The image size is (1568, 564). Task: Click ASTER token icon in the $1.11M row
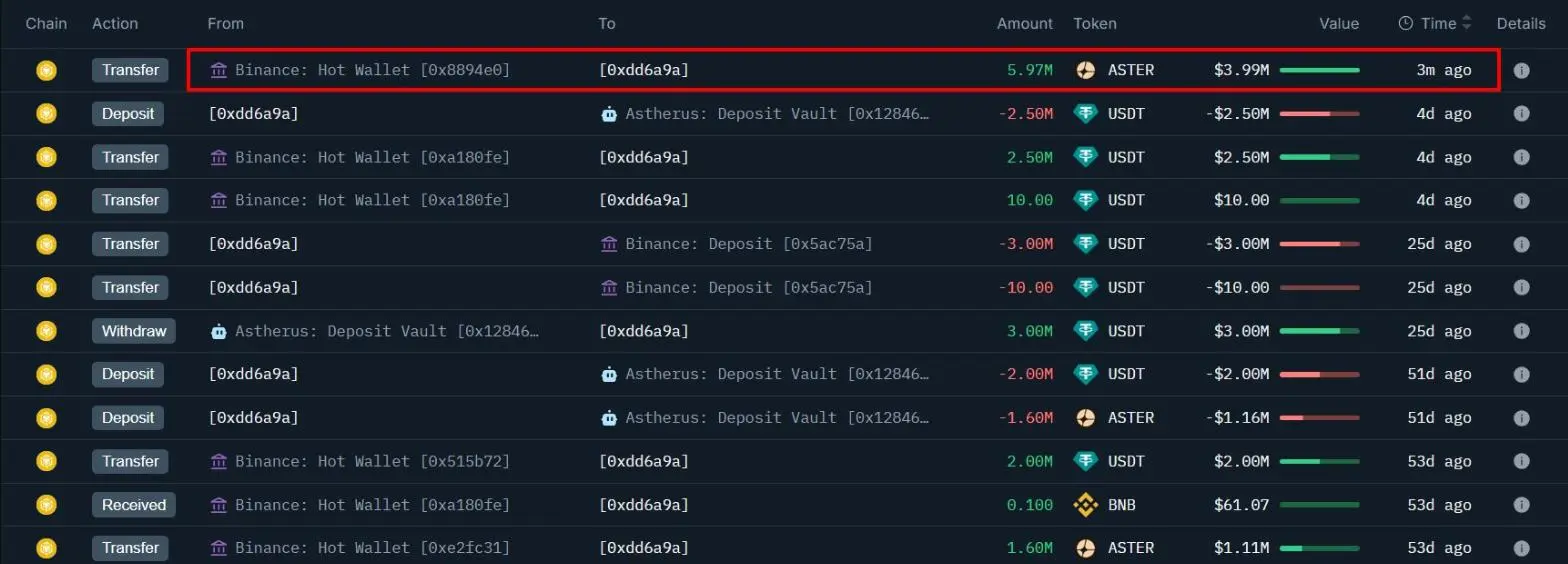point(1085,548)
